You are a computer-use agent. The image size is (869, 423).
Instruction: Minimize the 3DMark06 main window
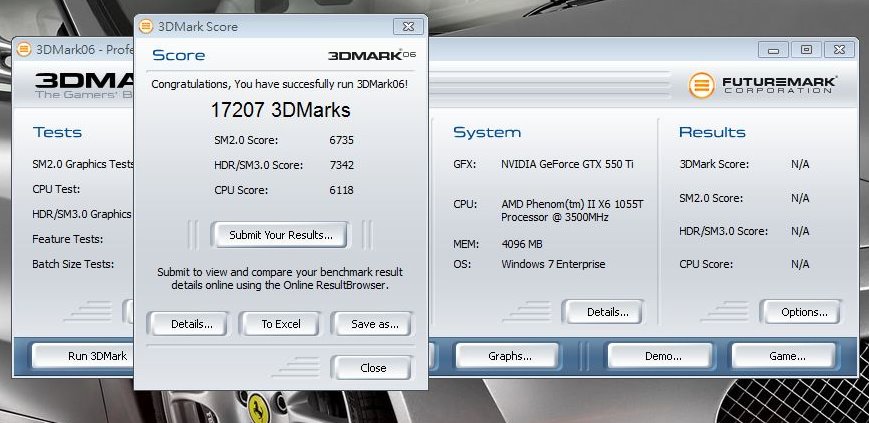773,50
